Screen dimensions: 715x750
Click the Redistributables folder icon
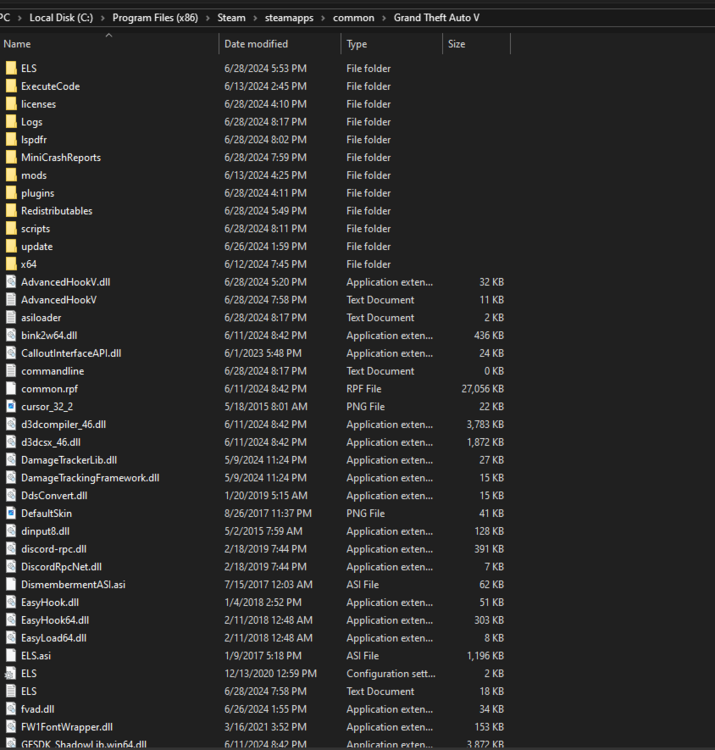click(x=11, y=211)
